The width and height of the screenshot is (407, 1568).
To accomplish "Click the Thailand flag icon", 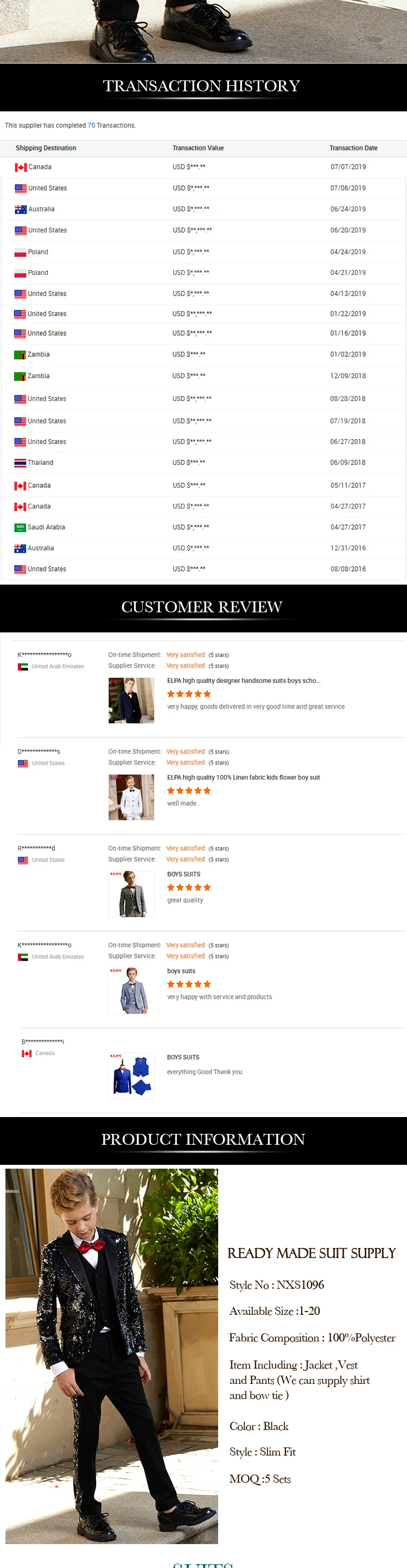I will (20, 463).
